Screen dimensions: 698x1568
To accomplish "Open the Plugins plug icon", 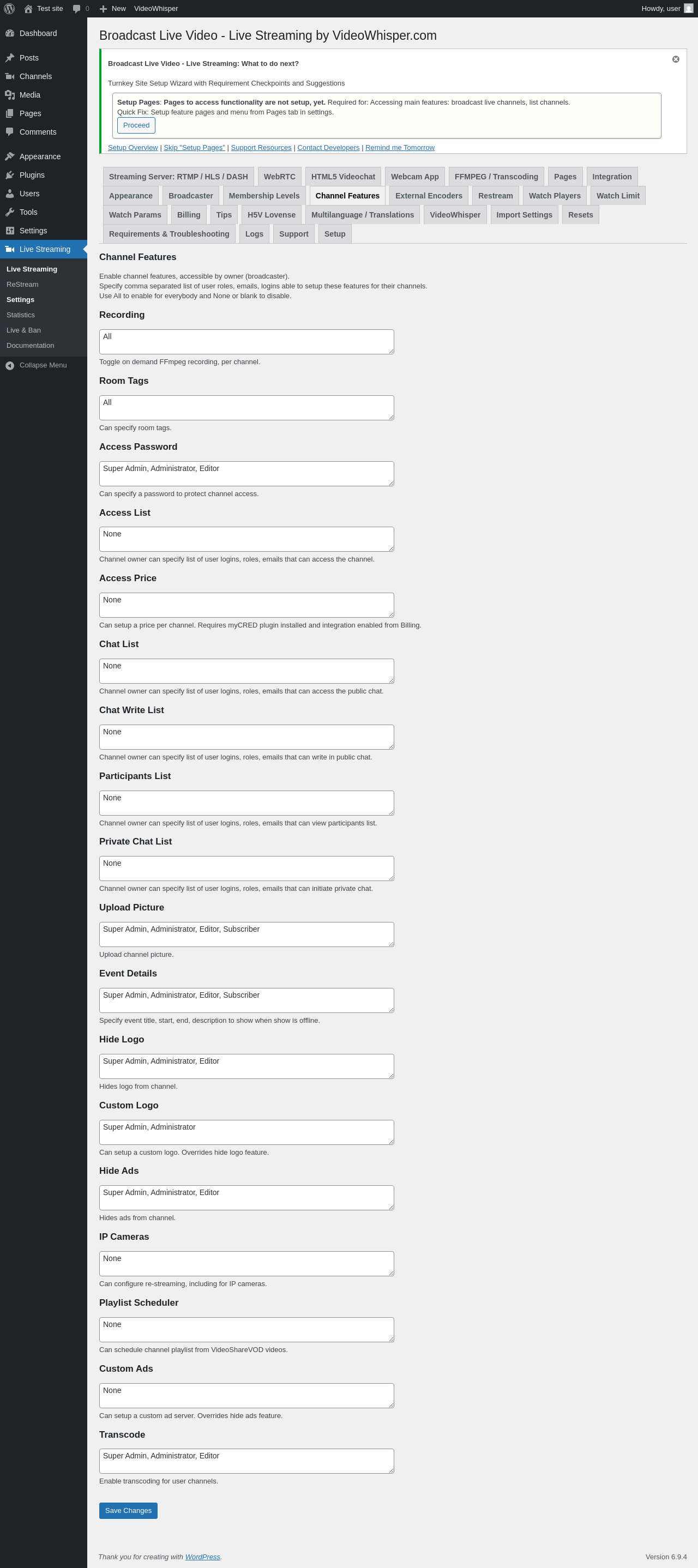I will click(10, 174).
